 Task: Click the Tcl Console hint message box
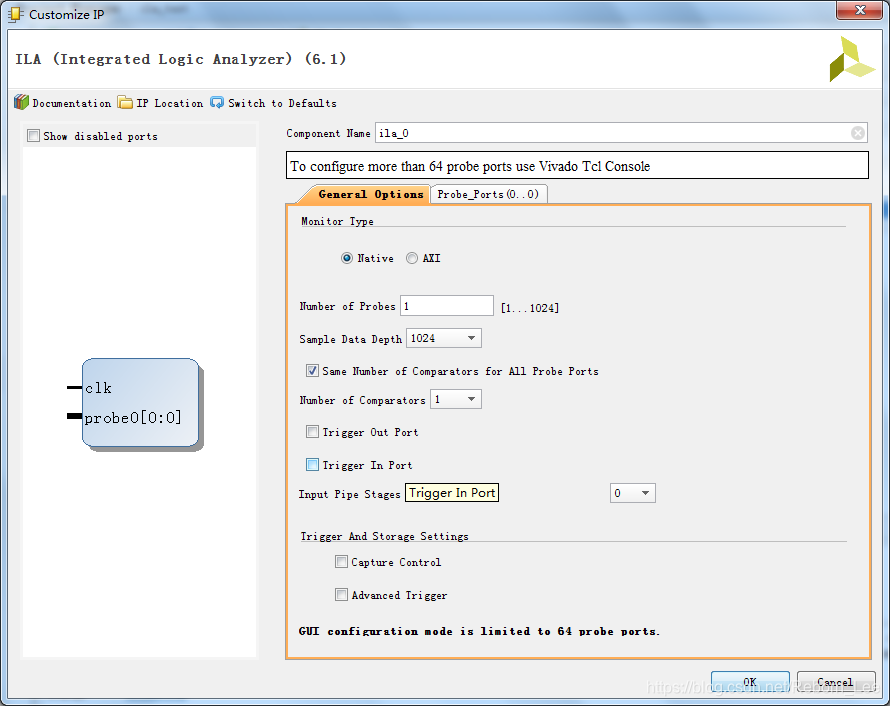tap(577, 165)
